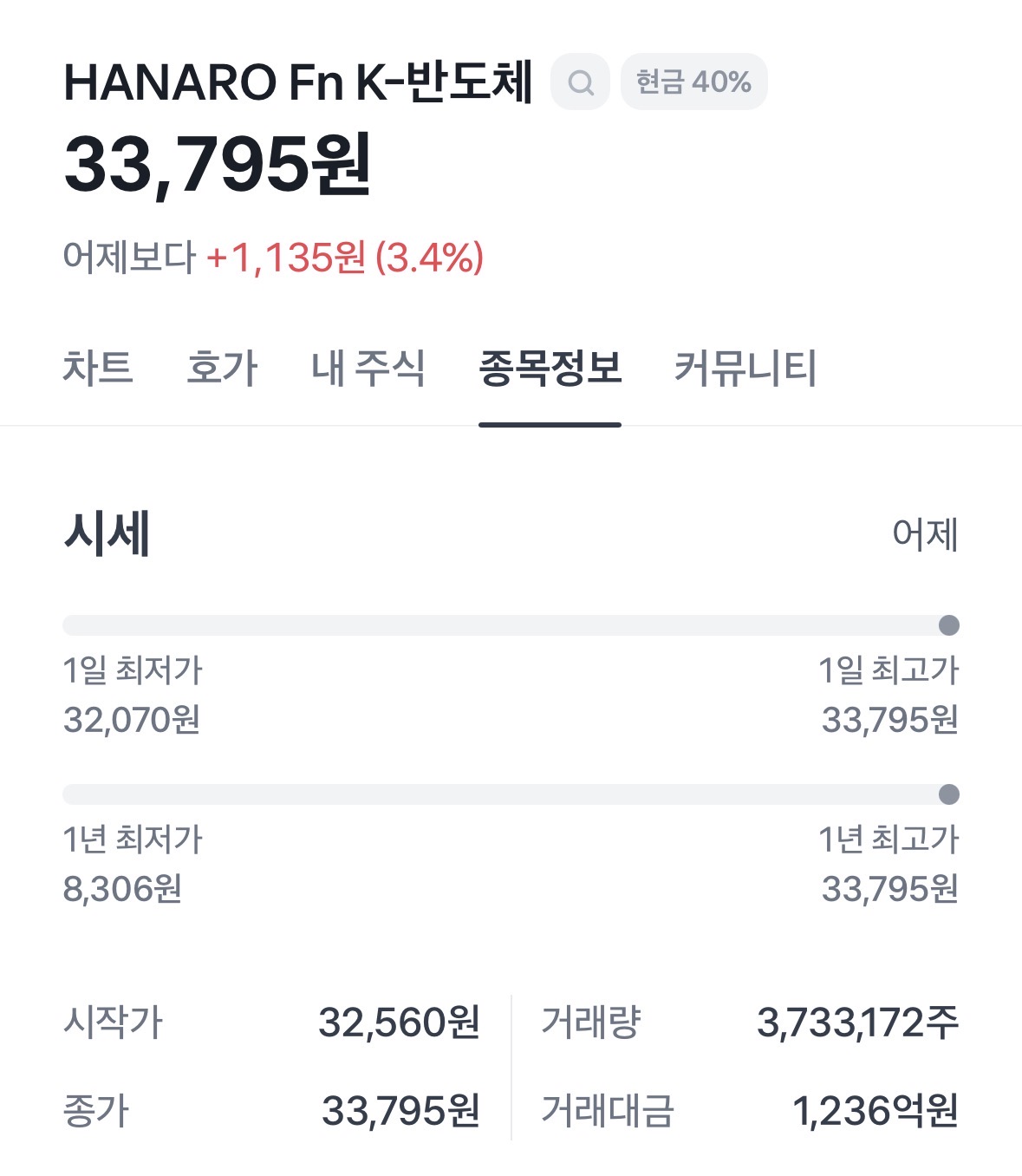Select the 종목정보 tab

(550, 368)
